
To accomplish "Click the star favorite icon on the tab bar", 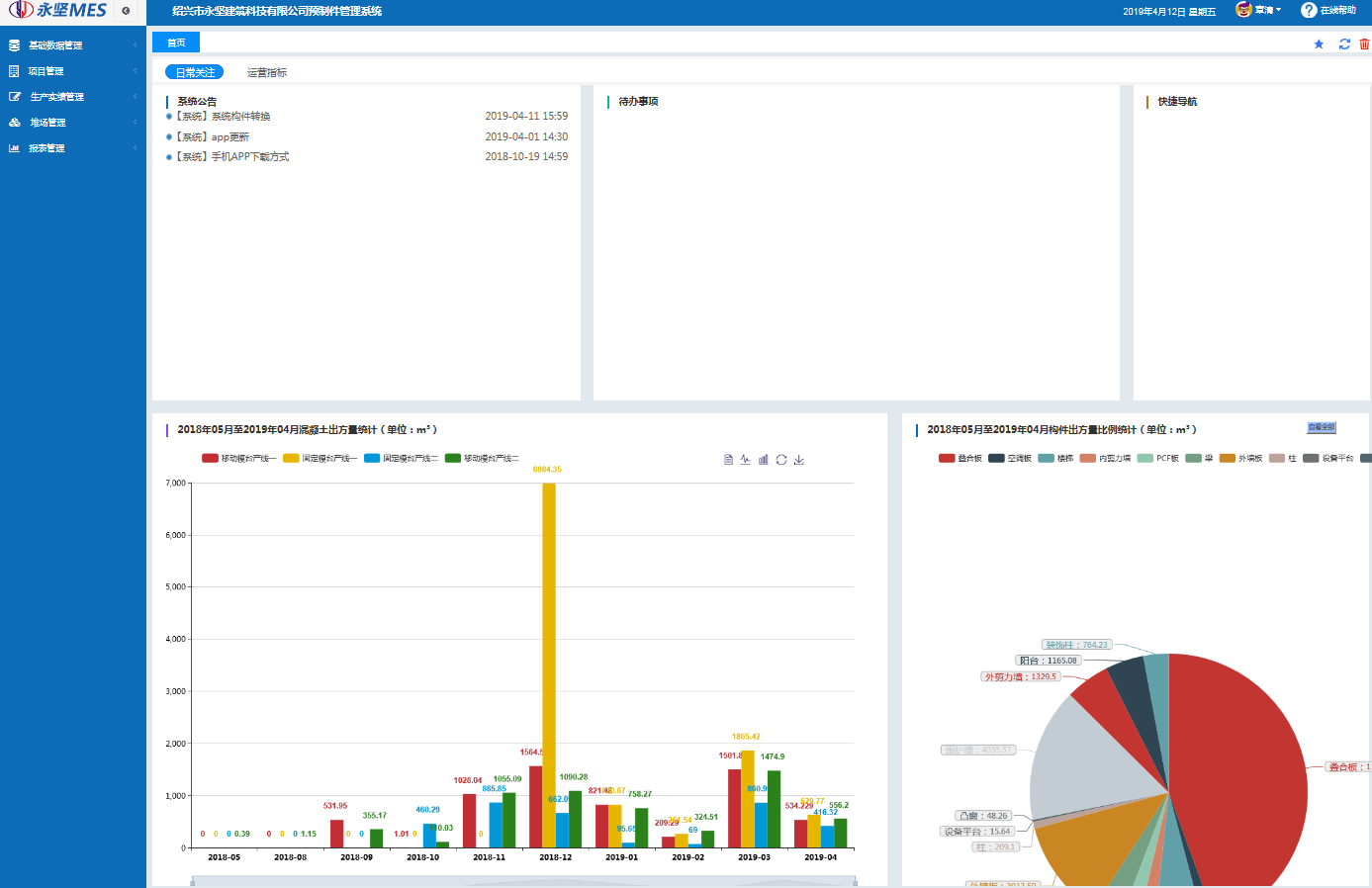I will click(x=1319, y=44).
